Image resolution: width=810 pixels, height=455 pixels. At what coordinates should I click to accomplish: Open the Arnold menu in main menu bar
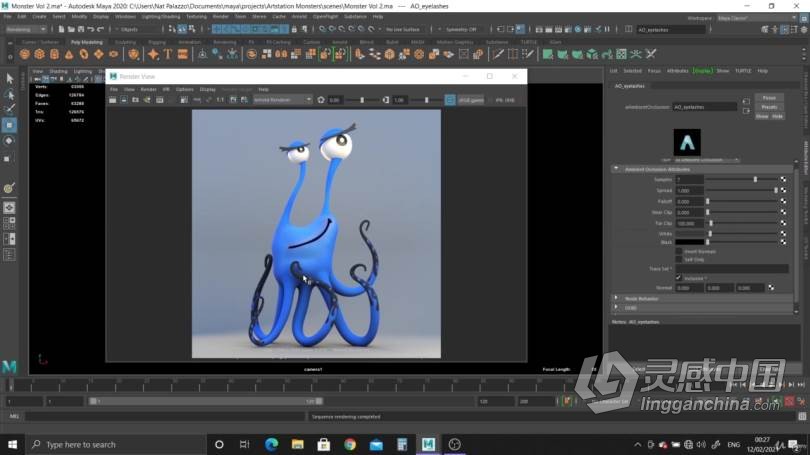(299, 17)
